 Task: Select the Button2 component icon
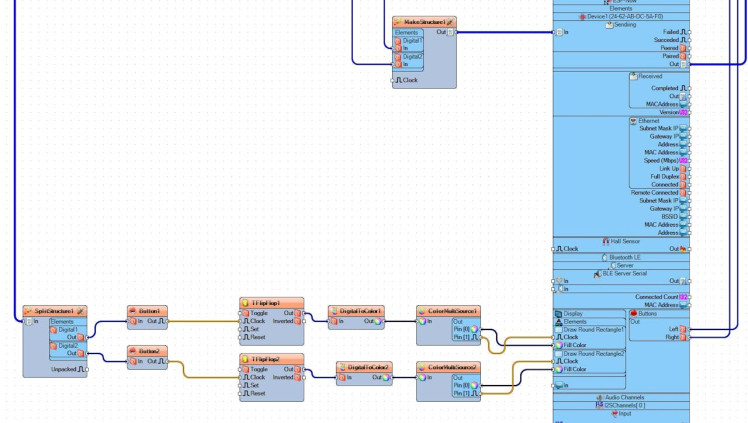[134, 351]
